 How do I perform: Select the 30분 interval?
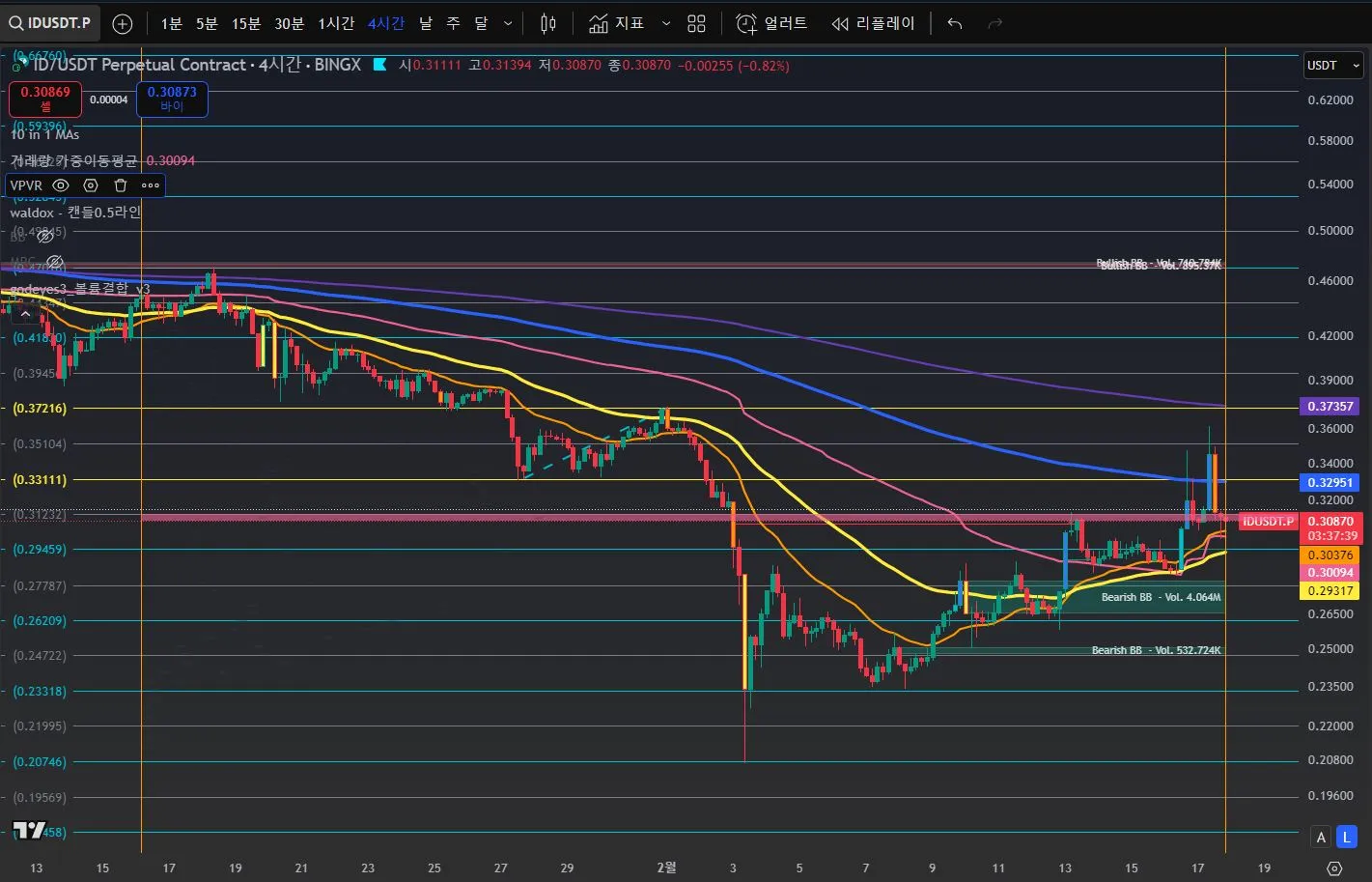pos(290,23)
